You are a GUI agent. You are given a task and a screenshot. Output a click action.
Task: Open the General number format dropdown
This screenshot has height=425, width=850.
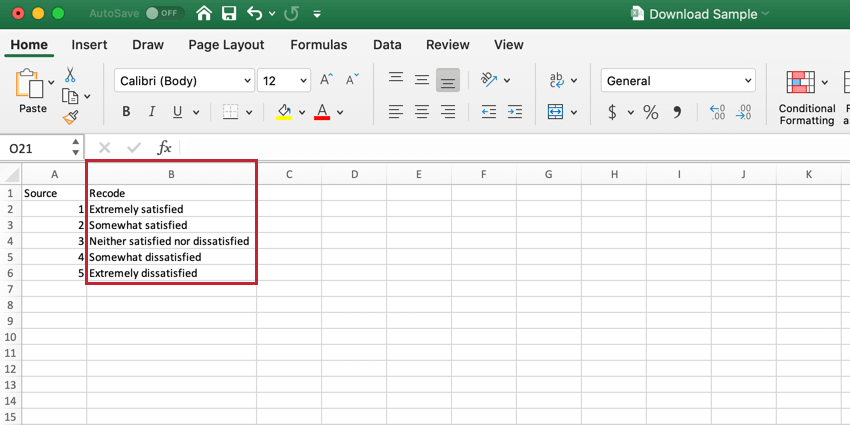678,81
